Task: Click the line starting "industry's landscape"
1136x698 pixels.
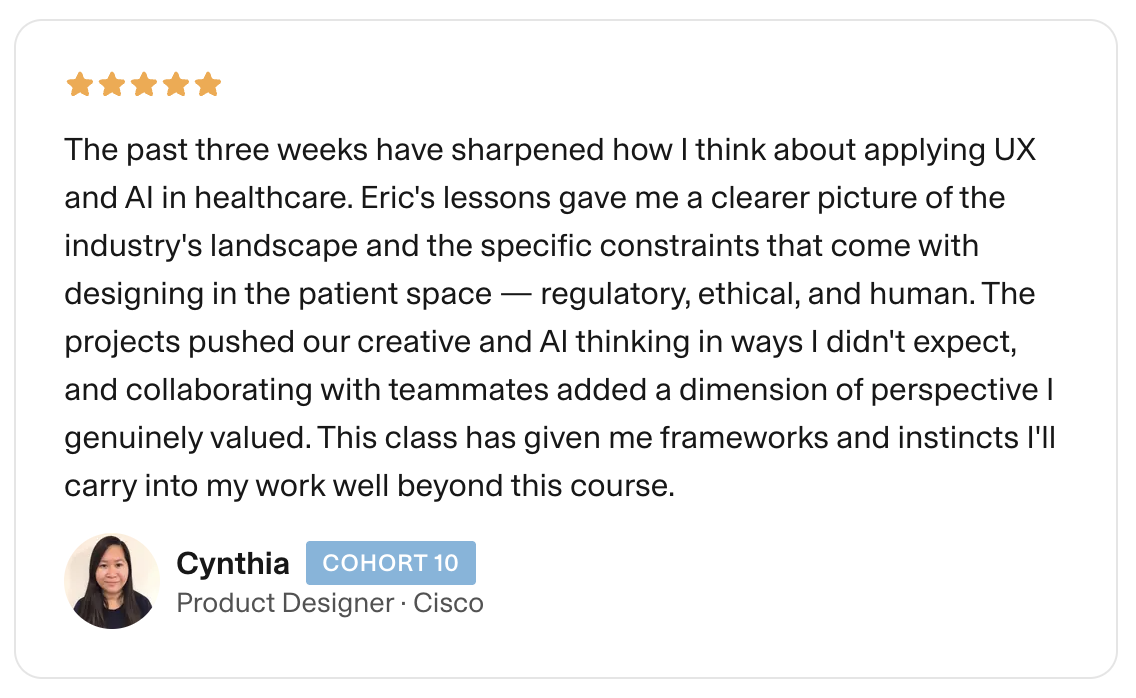Action: pos(520,246)
